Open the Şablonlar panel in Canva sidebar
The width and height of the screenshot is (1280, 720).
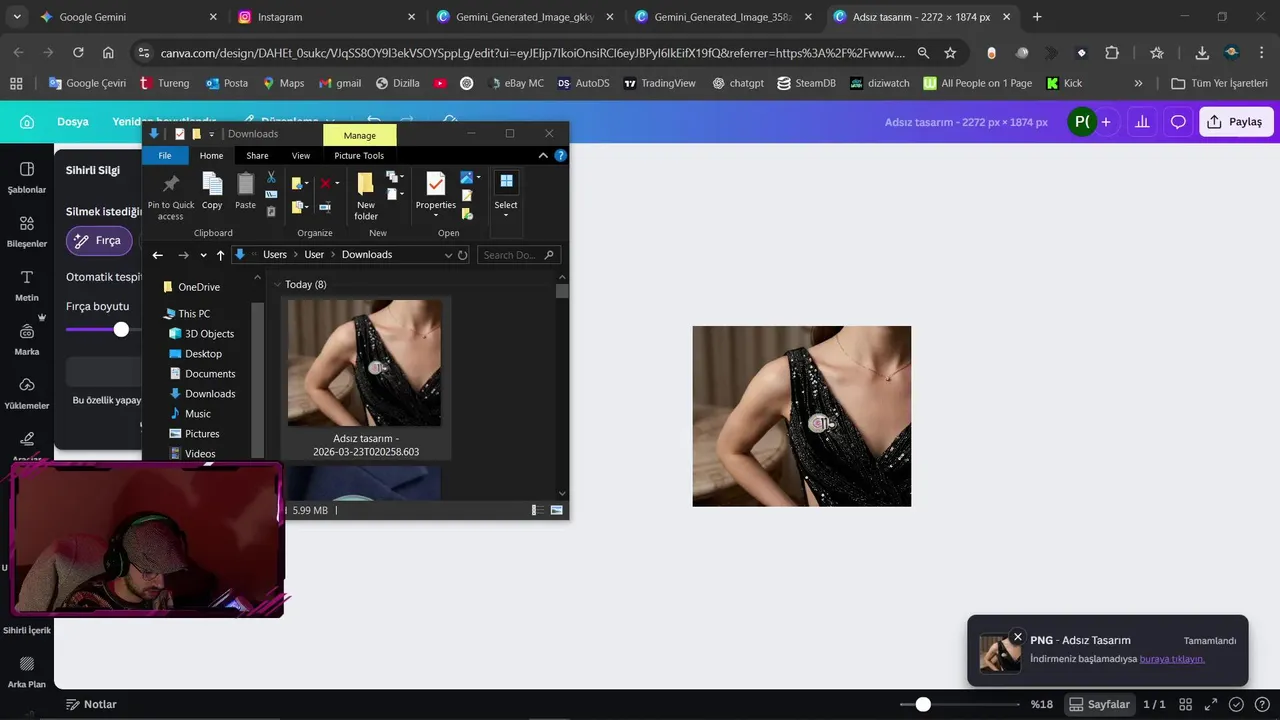(x=27, y=177)
